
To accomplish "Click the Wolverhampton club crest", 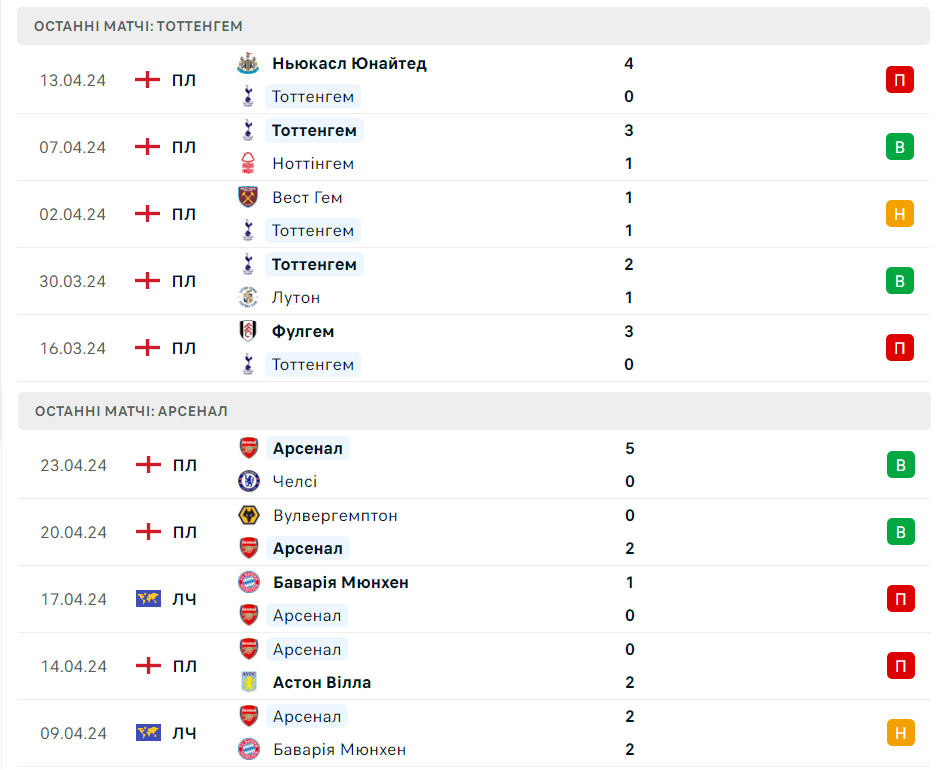I will (x=248, y=515).
